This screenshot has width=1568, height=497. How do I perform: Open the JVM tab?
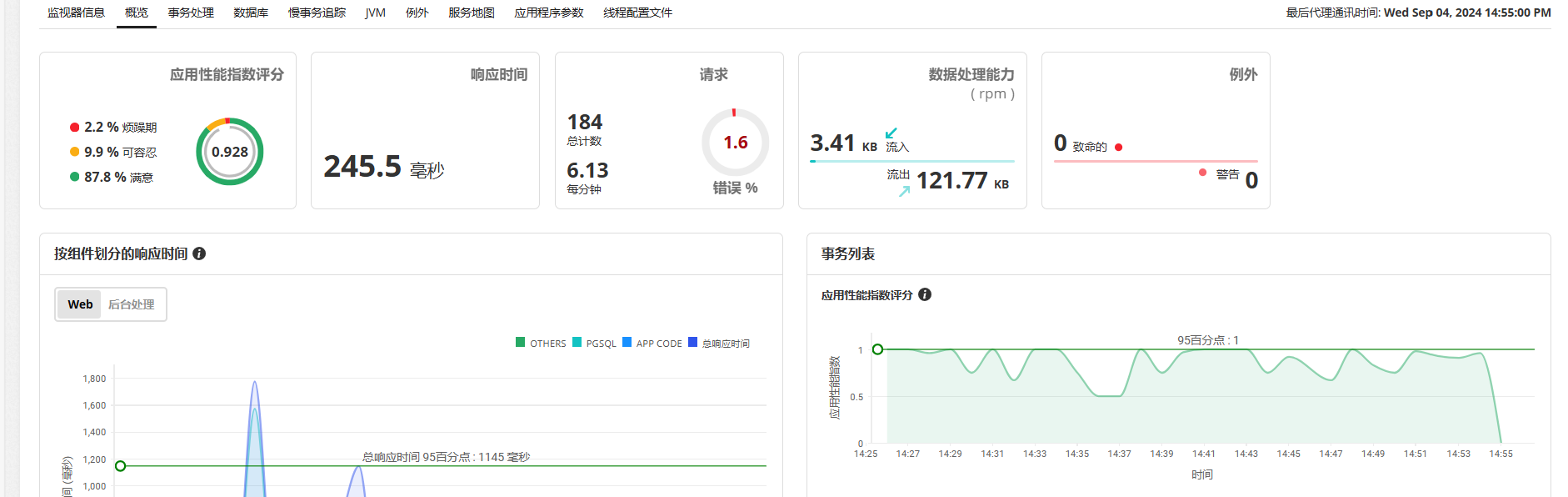tap(375, 13)
